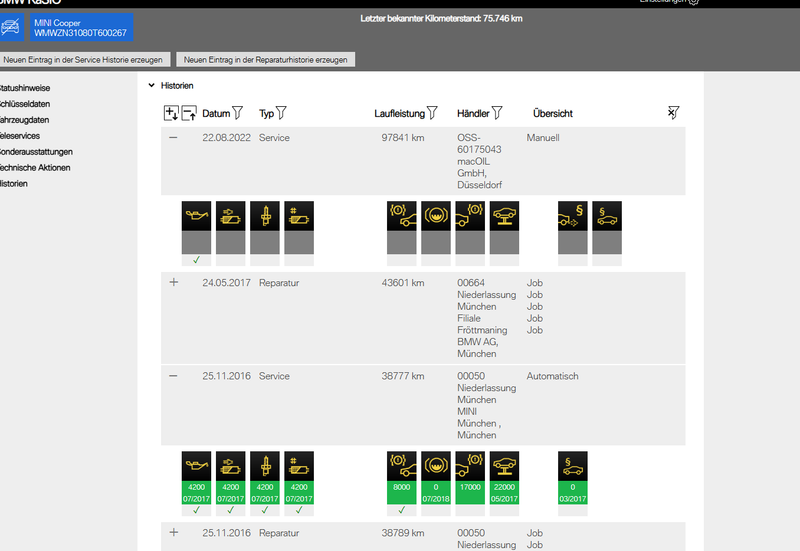The height and width of the screenshot is (551, 800).
Task: Click brake fluid icon in 22.08.2022 service
Action: tap(436, 216)
